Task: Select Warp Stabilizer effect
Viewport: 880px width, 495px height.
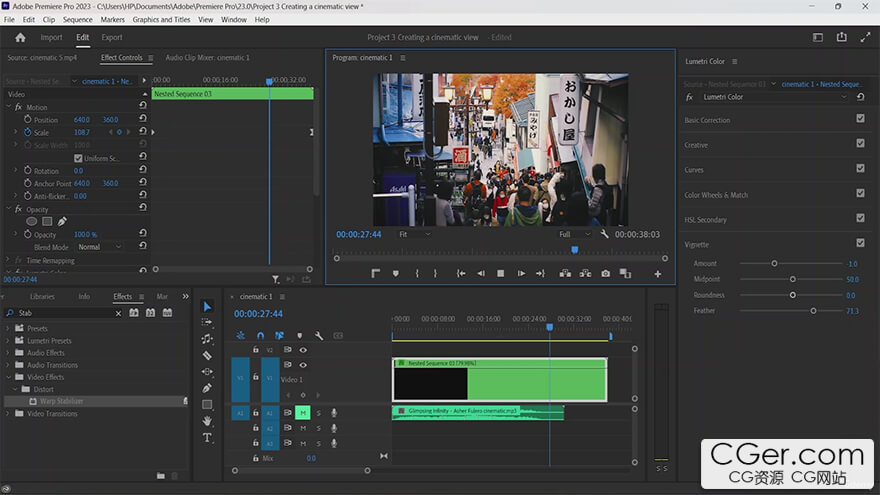Action: coord(61,401)
